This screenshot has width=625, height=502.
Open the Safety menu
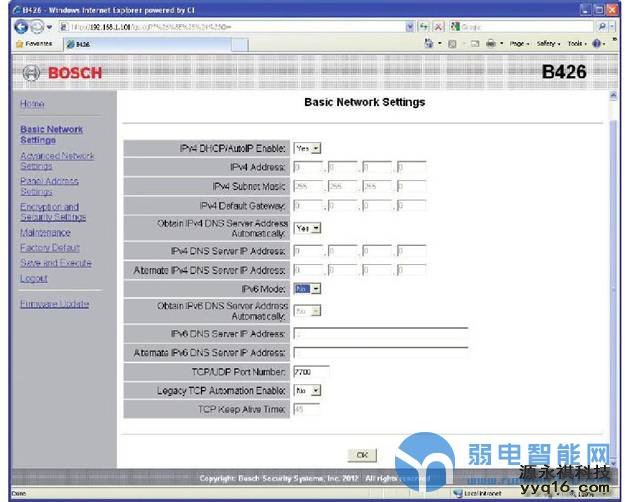point(549,44)
